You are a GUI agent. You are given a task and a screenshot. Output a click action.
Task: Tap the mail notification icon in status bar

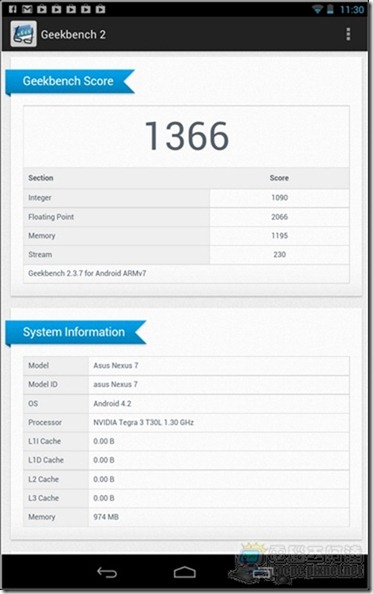[x=27, y=9]
